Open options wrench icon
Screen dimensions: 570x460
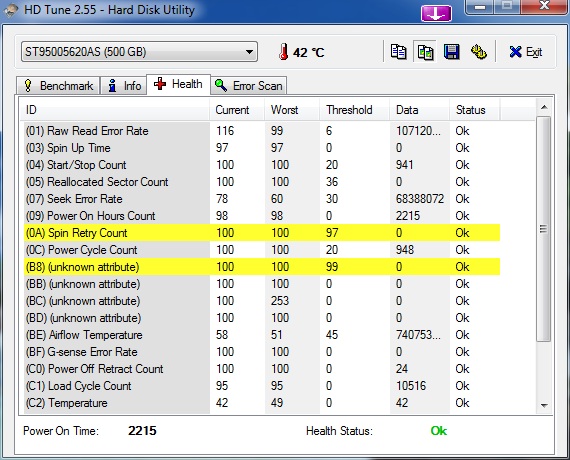479,52
